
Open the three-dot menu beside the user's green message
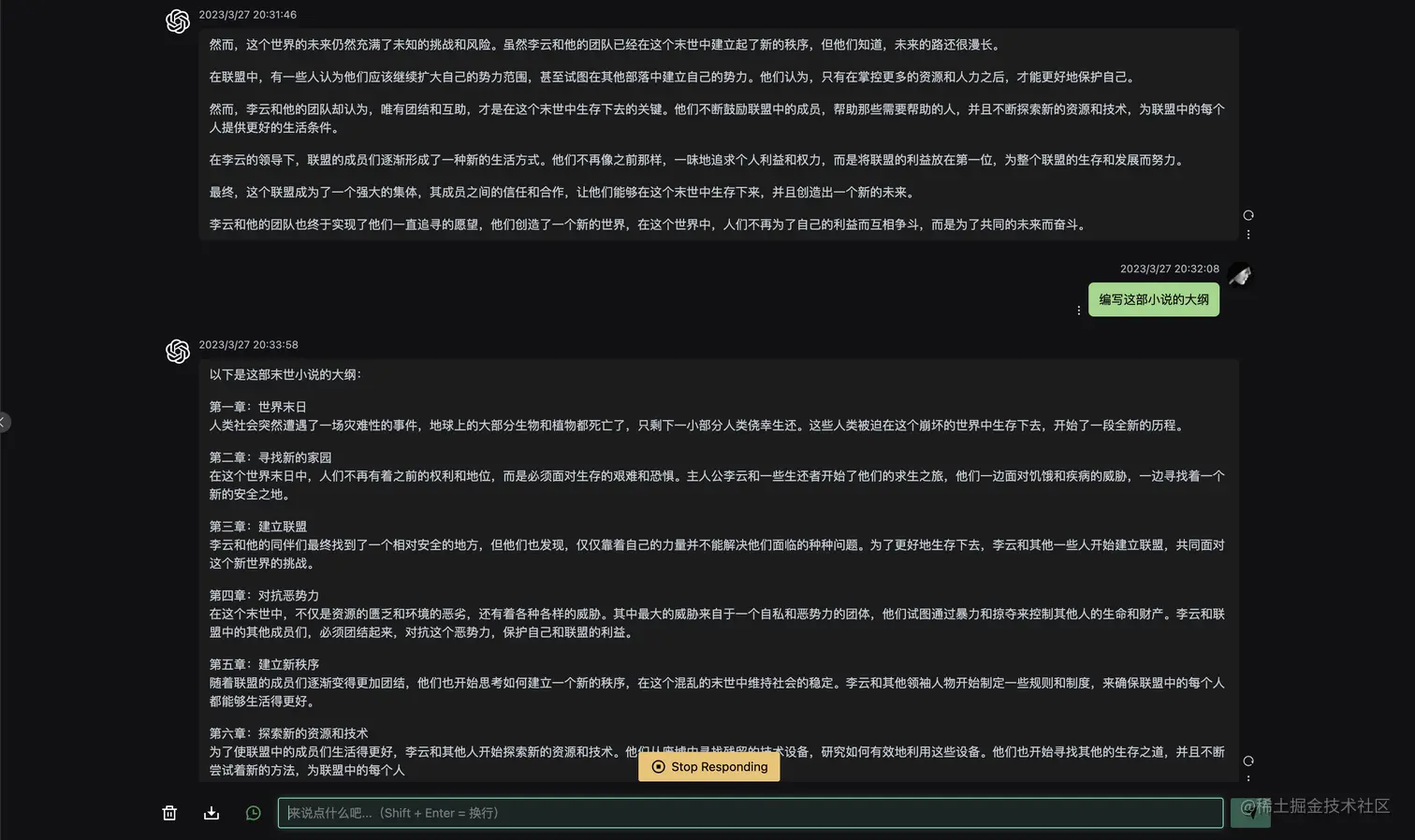tap(1079, 310)
